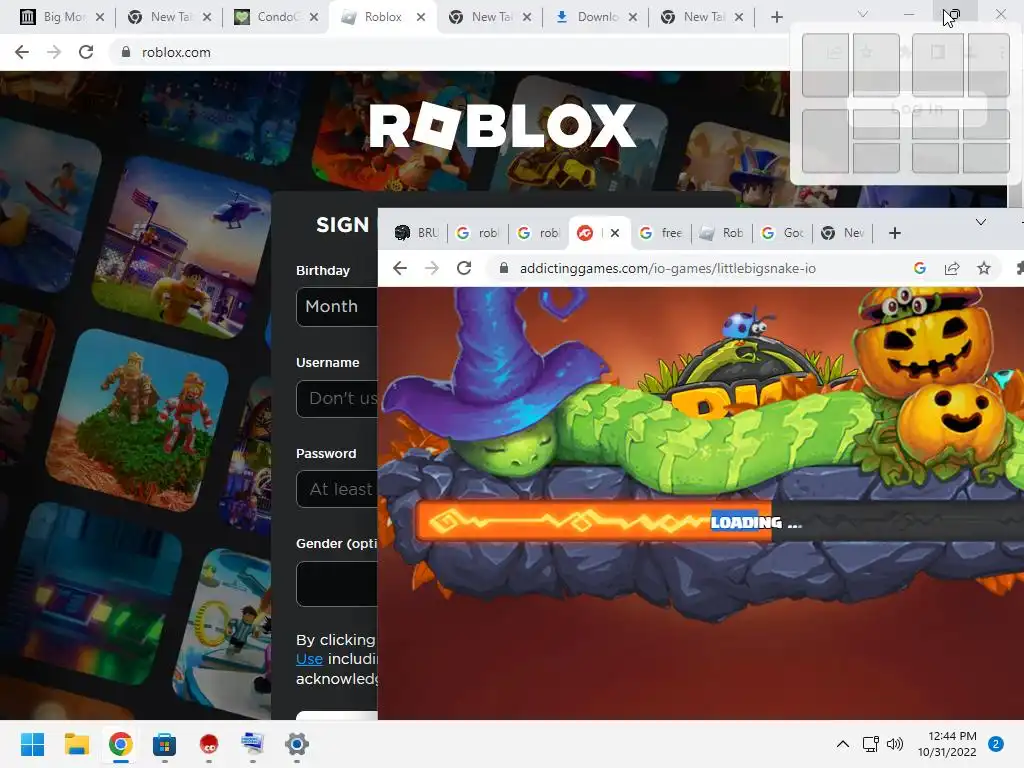The height and width of the screenshot is (768, 1024).
Task: Click the Chrome taskbar icon
Action: pyautogui.click(x=121, y=744)
